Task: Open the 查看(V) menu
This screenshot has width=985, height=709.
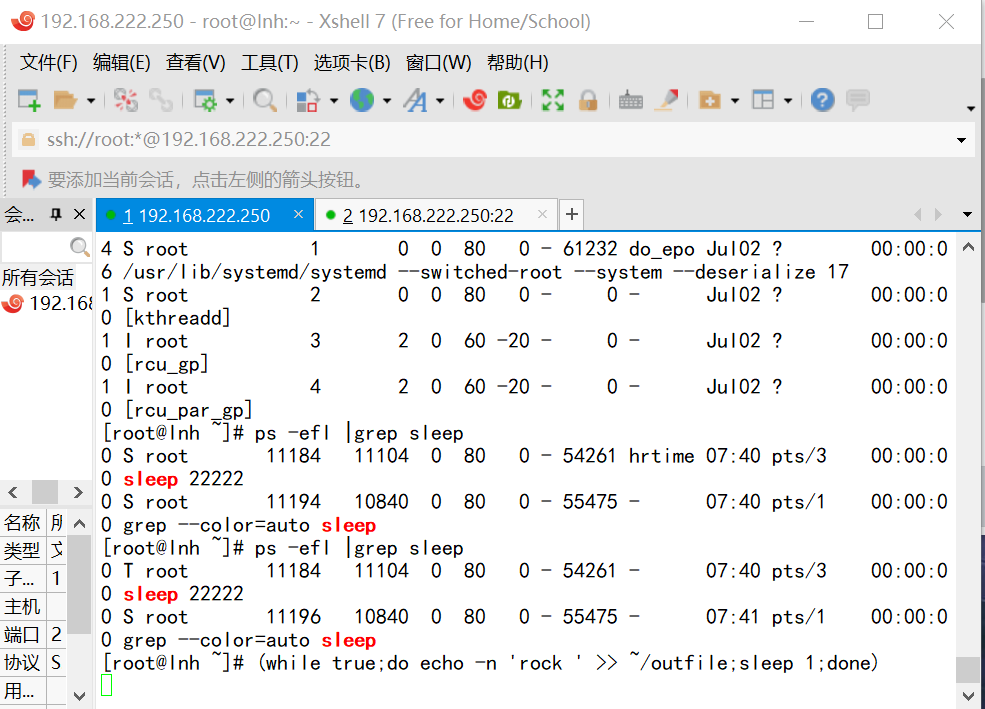Action: click(195, 63)
